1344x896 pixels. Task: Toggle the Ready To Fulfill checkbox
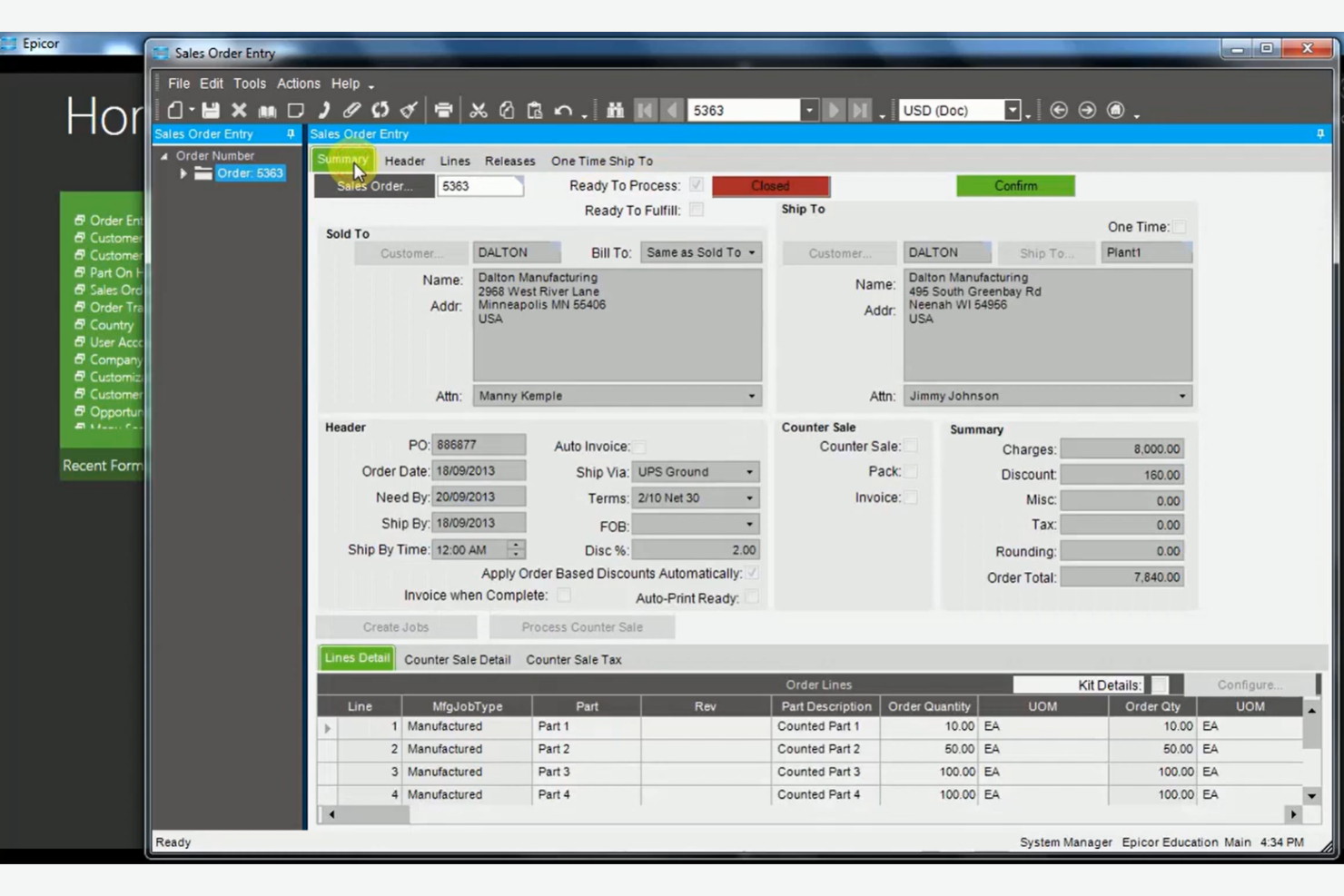[696, 210]
